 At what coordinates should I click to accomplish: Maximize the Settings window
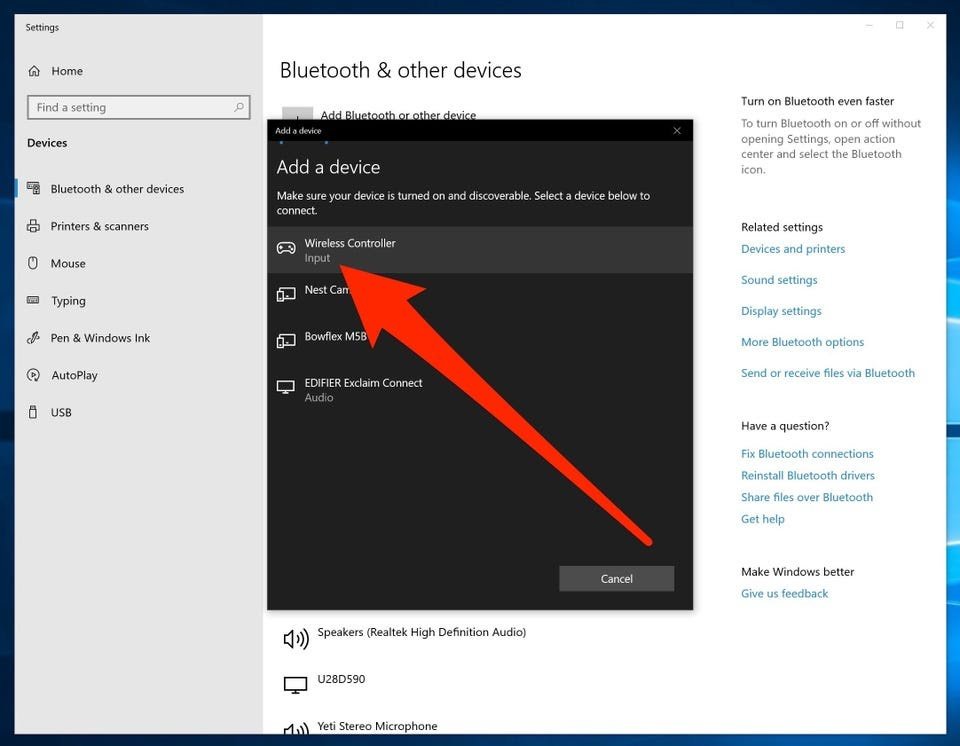[899, 25]
